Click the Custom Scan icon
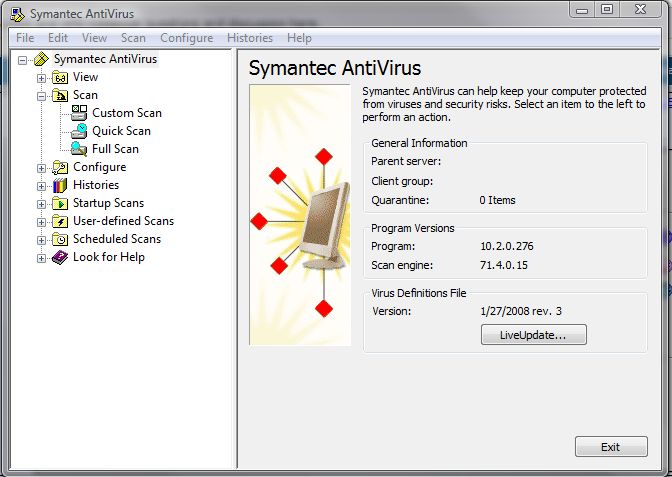The width and height of the screenshot is (672, 477). coord(79,113)
